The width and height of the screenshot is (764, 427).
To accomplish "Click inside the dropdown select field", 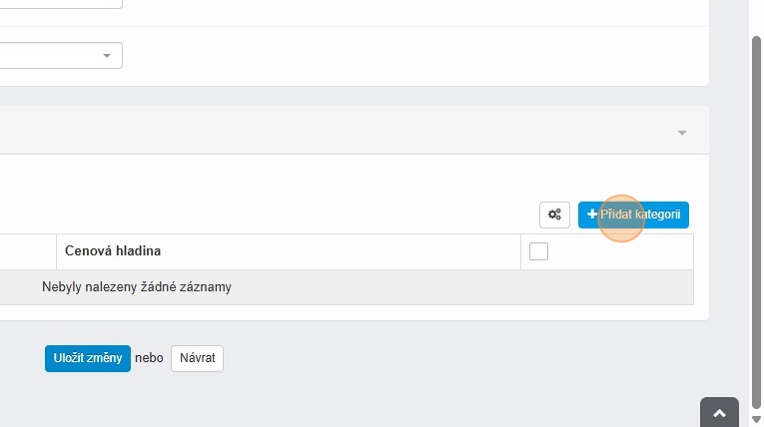I will tap(50, 56).
